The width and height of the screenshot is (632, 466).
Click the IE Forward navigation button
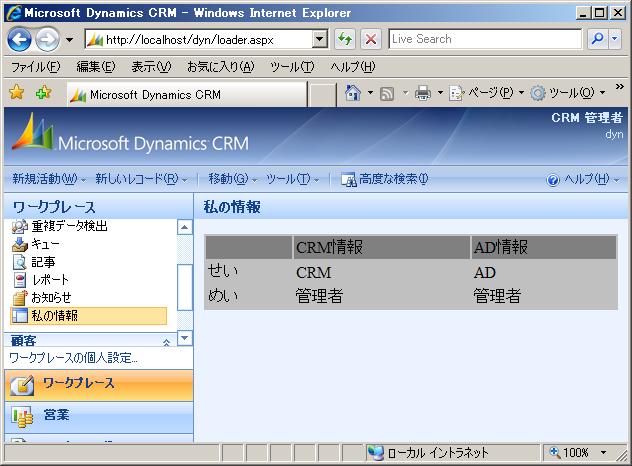coord(47,40)
